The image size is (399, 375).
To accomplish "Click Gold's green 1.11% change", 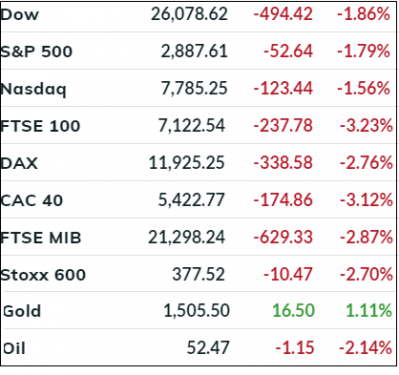I will [x=369, y=311].
